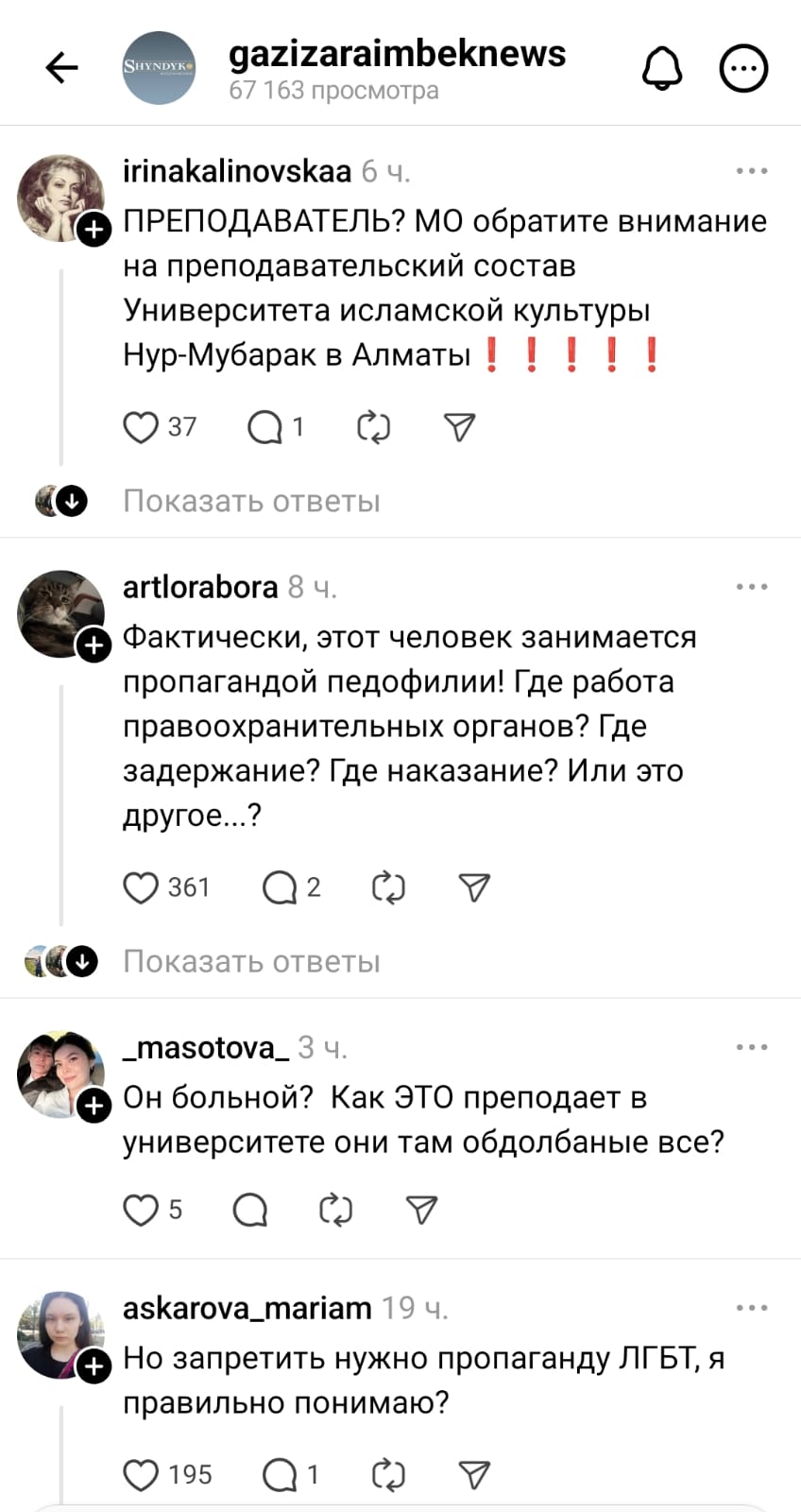801x1512 pixels.
Task: Repost askarova_mariam's comment
Action: (388, 1475)
